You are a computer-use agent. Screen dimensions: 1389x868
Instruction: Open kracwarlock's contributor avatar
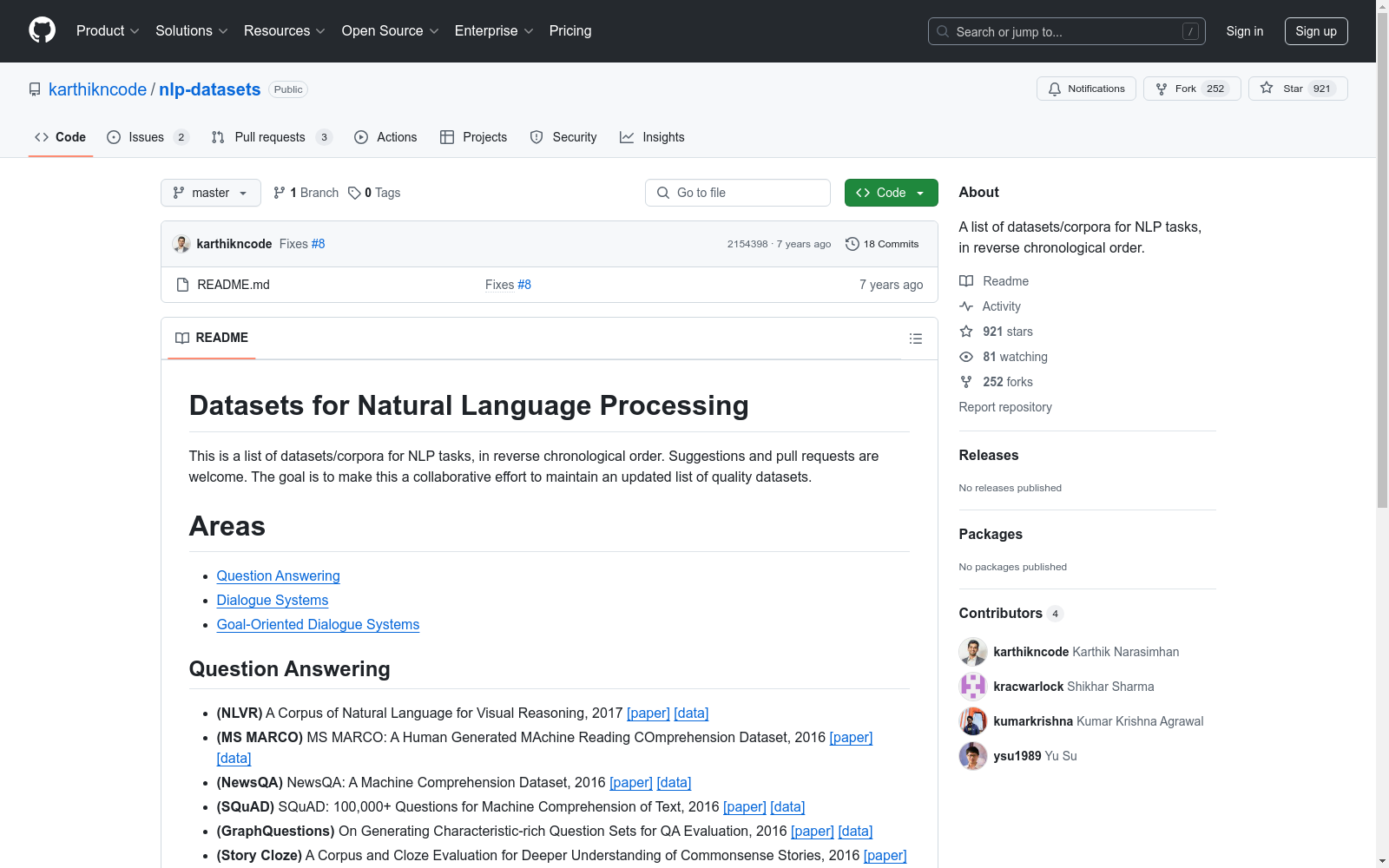pos(973,687)
